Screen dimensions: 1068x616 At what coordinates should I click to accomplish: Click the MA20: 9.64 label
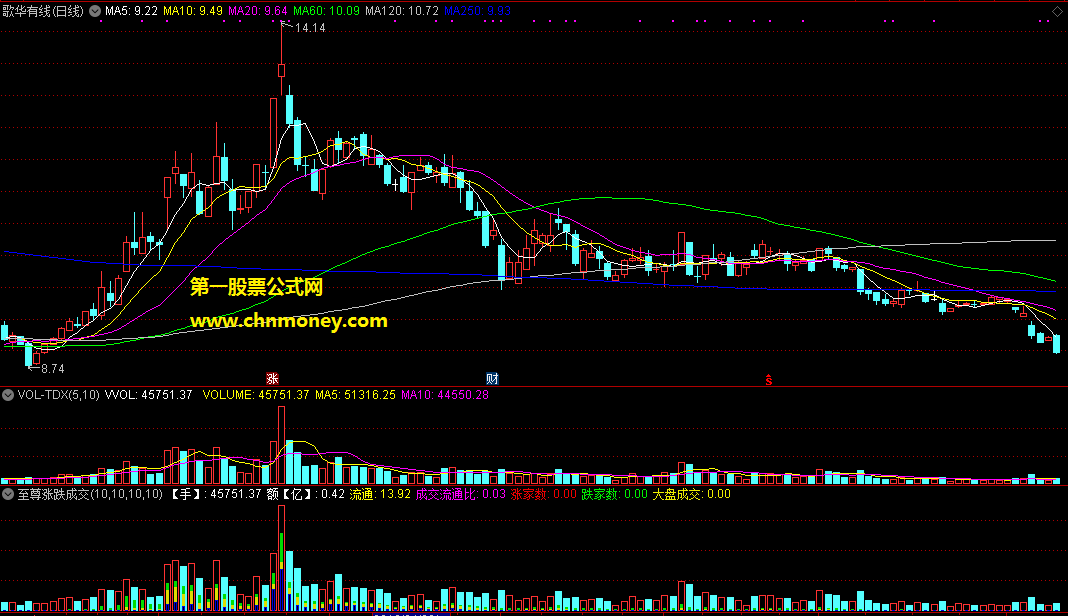[x=257, y=11]
